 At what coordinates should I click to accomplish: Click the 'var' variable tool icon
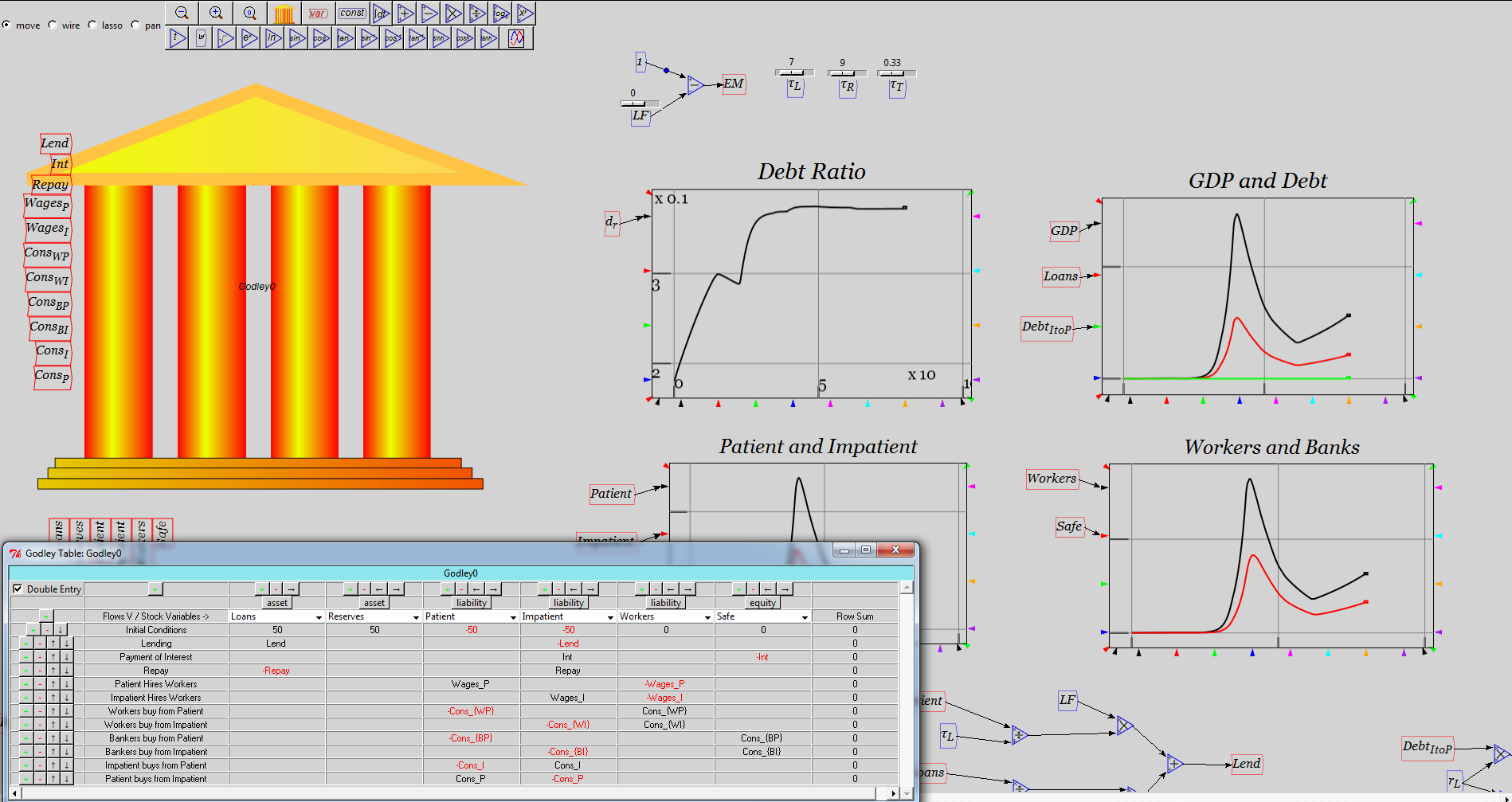pos(317,14)
